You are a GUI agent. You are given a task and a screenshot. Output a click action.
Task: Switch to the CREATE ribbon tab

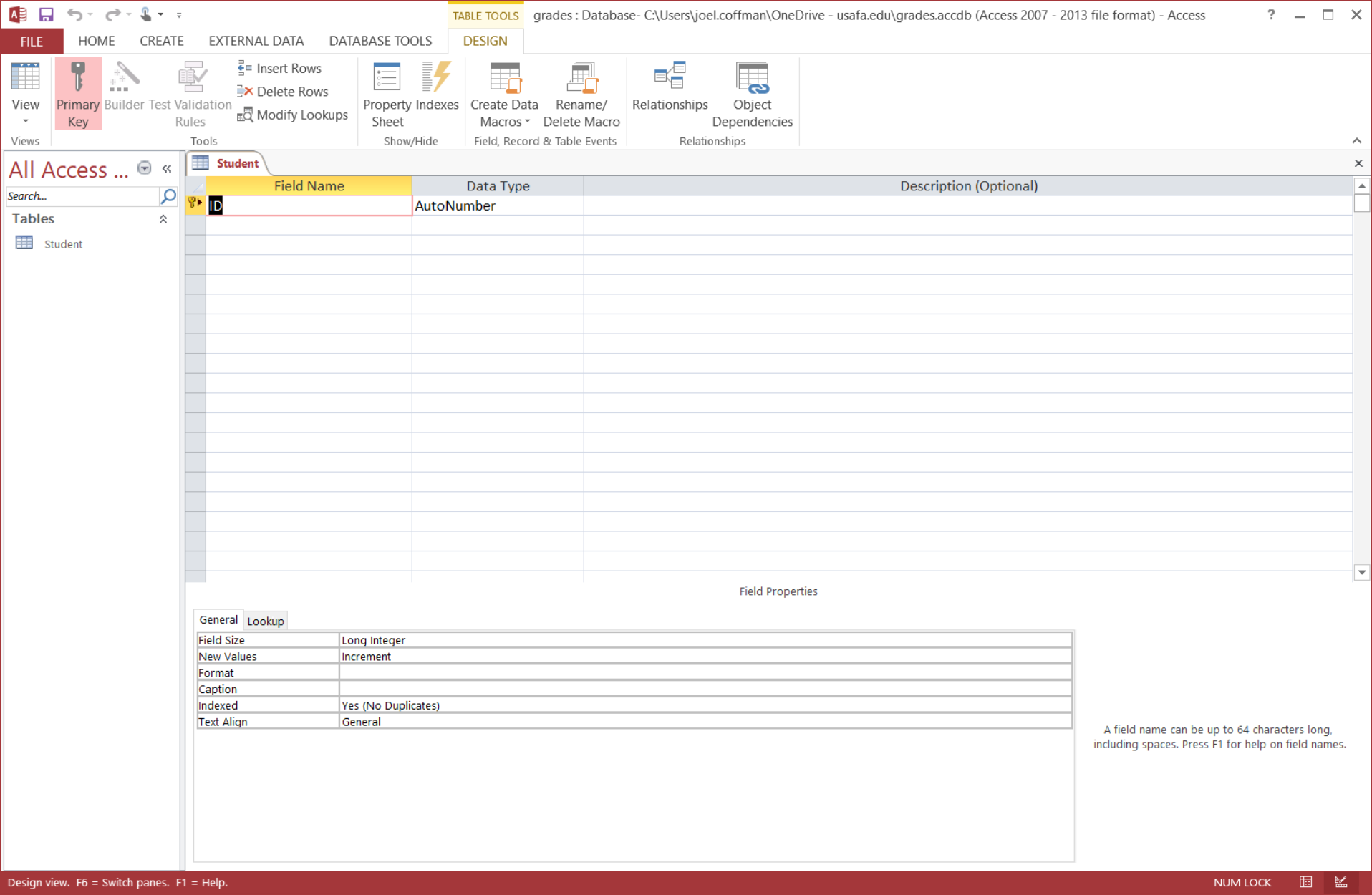(161, 41)
